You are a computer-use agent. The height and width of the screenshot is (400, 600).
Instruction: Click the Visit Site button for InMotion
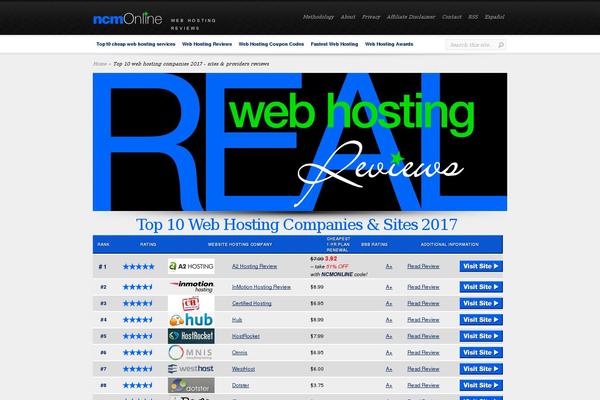pyautogui.click(x=481, y=287)
